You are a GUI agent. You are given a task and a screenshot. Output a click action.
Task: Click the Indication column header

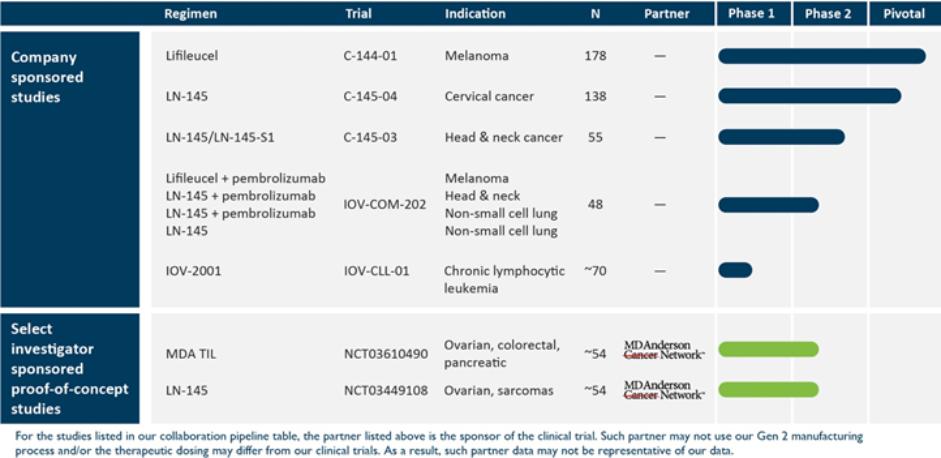click(x=475, y=14)
